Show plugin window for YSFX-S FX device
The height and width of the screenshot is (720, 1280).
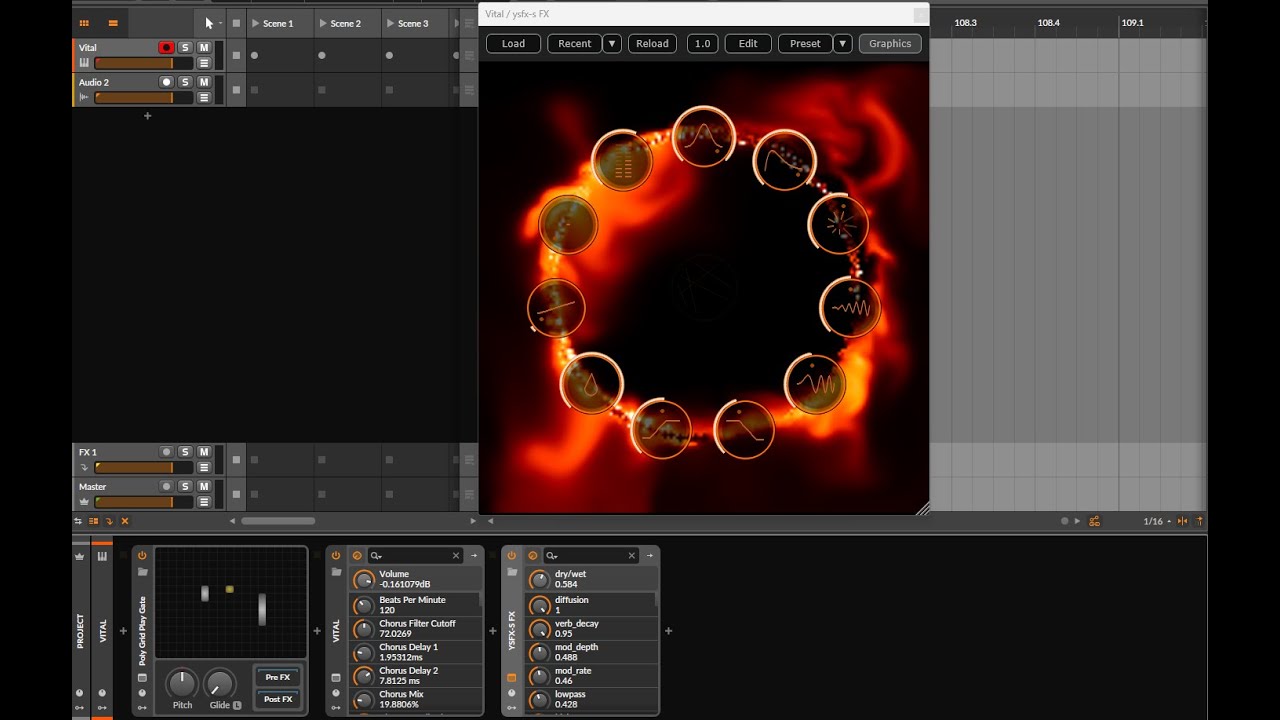pyautogui.click(x=512, y=677)
